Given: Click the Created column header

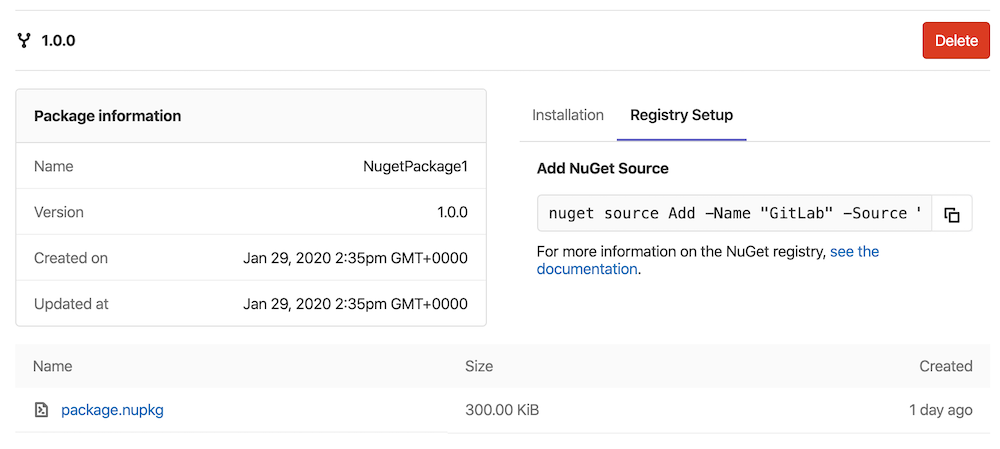Looking at the screenshot, I should click(x=946, y=366).
